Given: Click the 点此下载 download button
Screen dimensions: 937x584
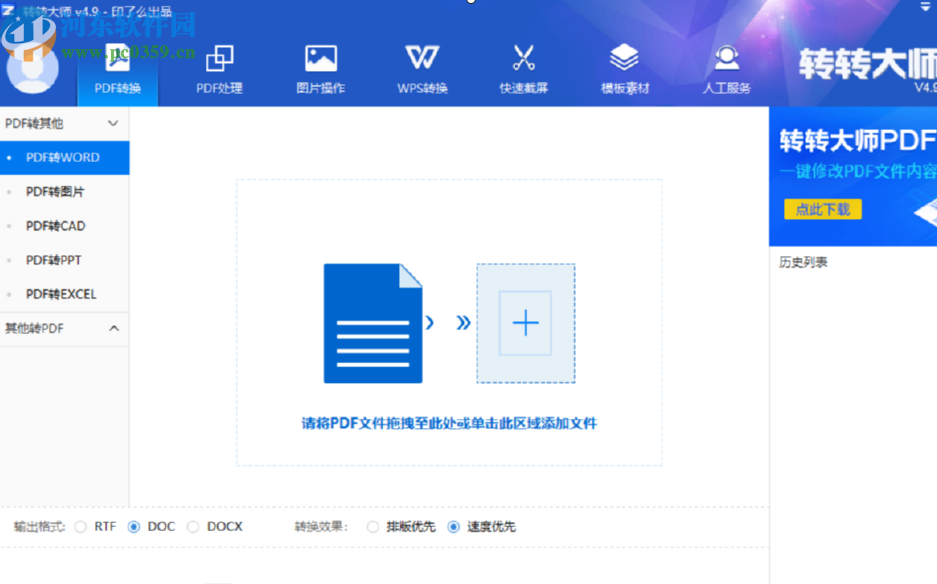Looking at the screenshot, I should [822, 209].
